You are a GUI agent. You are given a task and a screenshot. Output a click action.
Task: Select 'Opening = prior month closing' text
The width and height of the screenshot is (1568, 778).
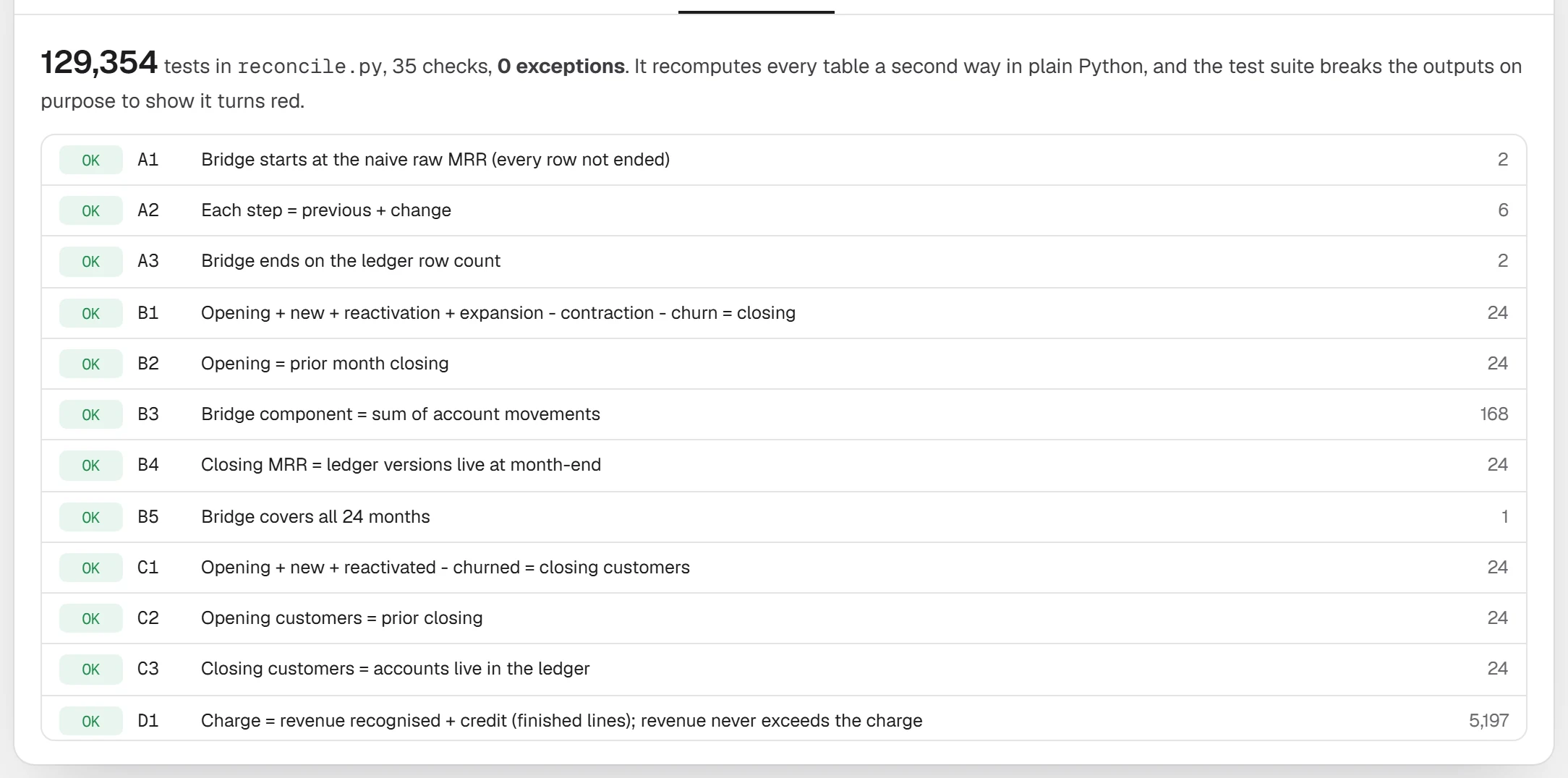click(x=325, y=364)
